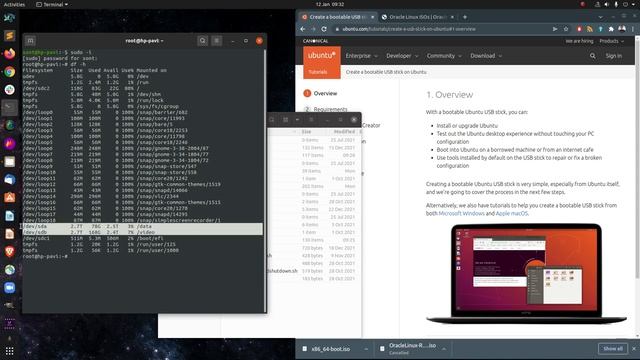The height and width of the screenshot is (360, 640).
Task: Follow the Microsoft Windows link
Action: click(x=461, y=213)
